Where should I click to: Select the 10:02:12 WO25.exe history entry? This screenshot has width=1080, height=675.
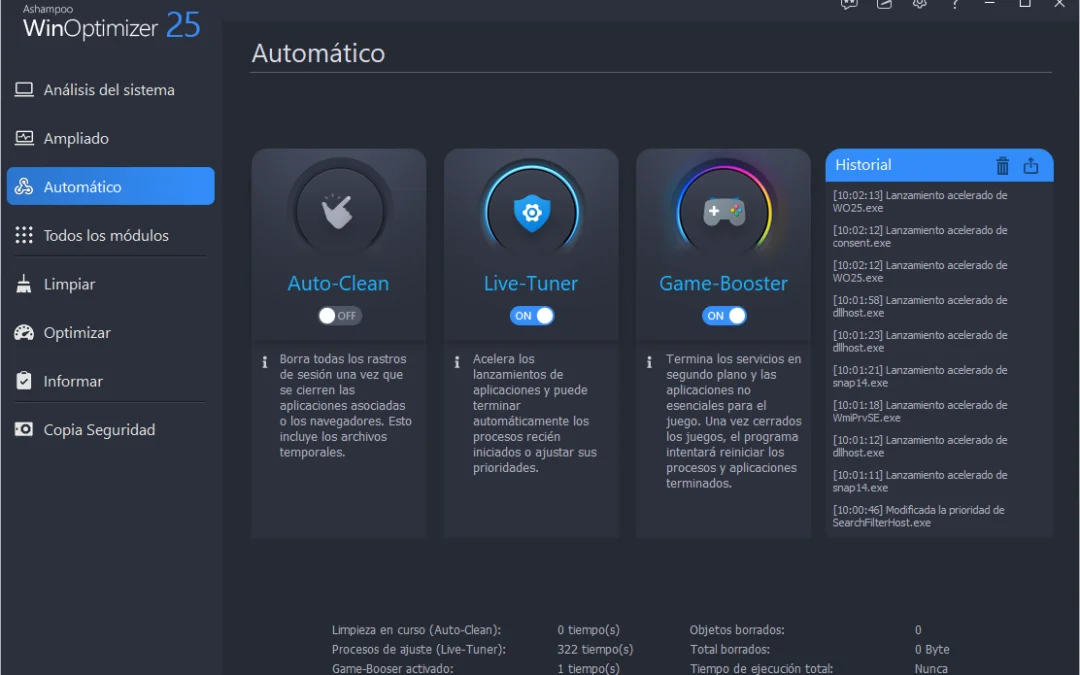[920, 271]
